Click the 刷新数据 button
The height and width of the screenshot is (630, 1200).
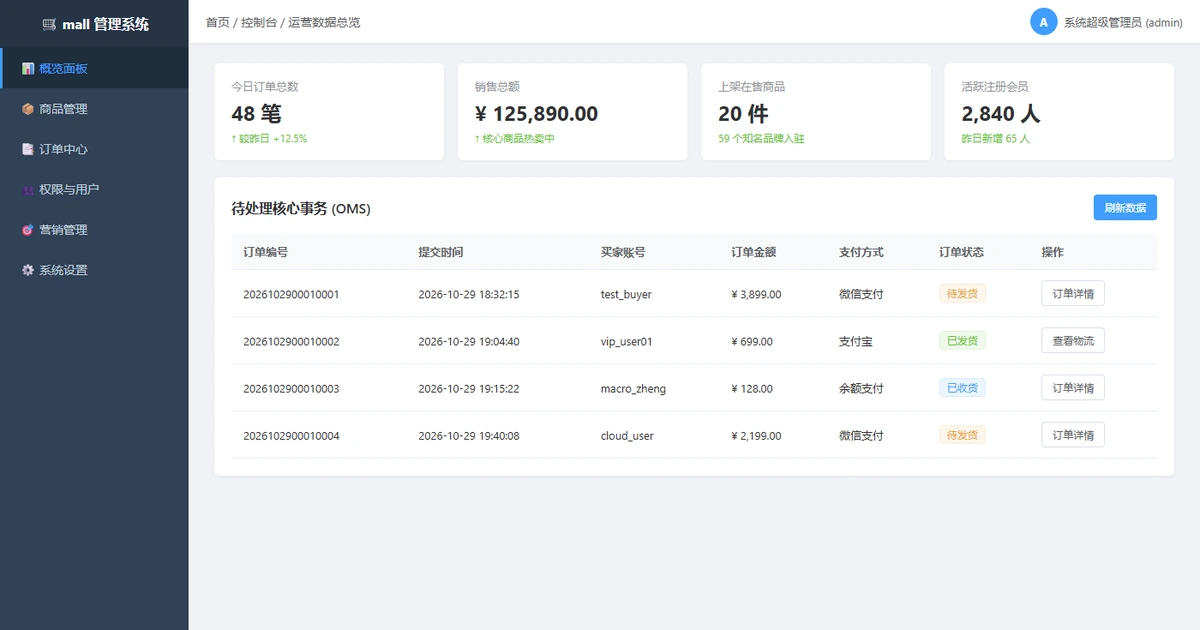pos(1125,208)
